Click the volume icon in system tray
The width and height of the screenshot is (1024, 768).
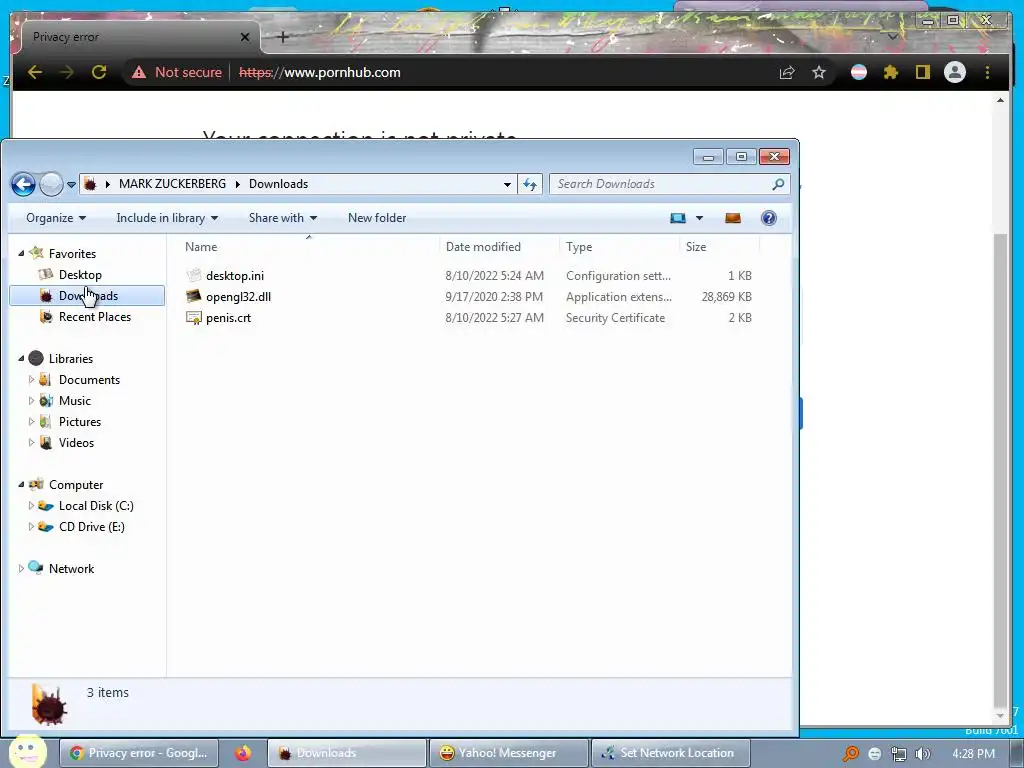click(x=922, y=754)
